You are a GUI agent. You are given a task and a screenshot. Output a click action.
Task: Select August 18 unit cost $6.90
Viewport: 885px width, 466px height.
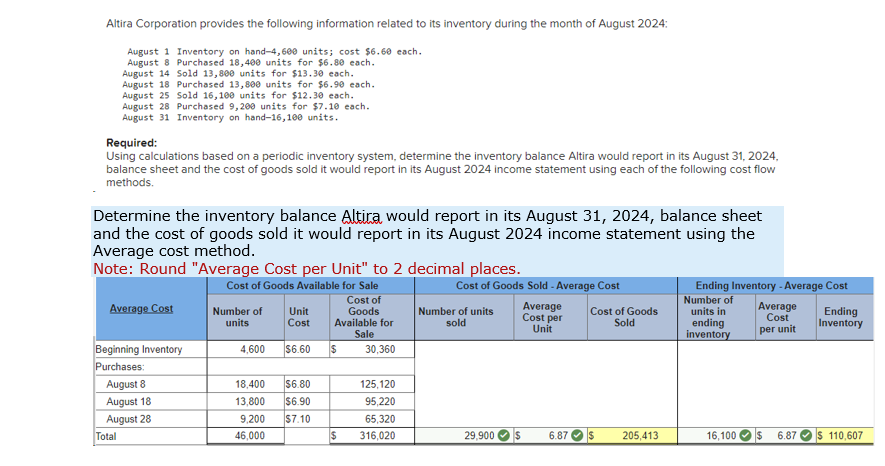pyautogui.click(x=306, y=402)
